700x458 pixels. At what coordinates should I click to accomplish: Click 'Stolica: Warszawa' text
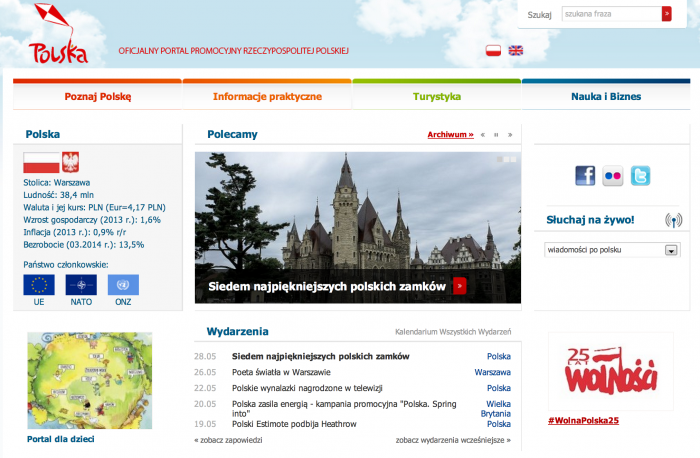(x=57, y=183)
